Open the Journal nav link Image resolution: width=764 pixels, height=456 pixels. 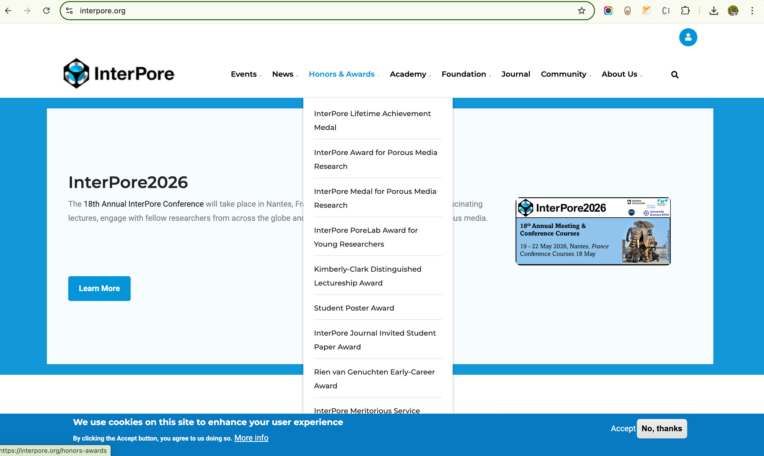[516, 74]
